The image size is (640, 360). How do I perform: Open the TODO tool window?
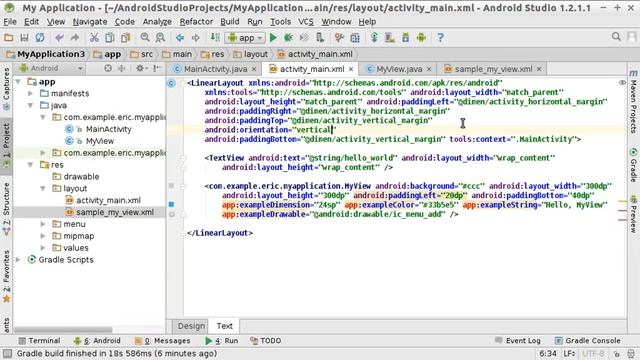pos(266,340)
